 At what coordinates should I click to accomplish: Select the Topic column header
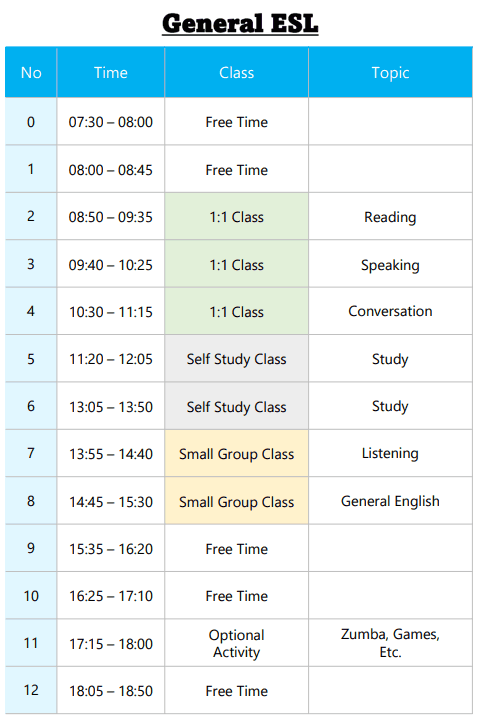(x=390, y=73)
